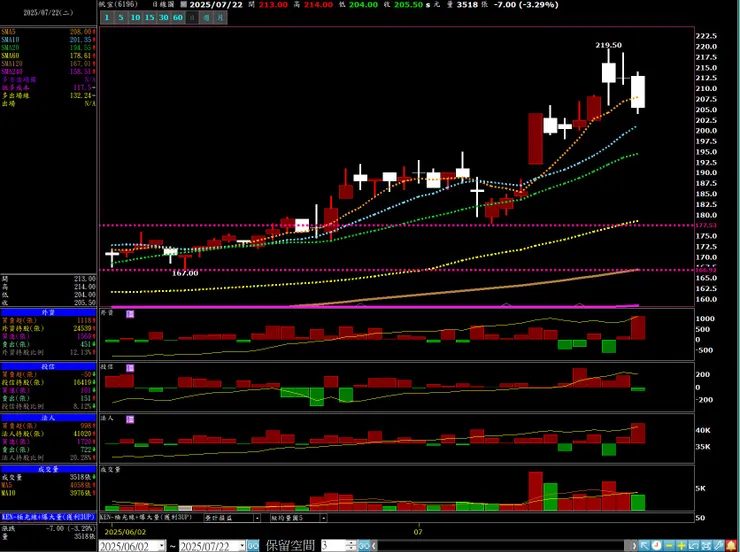Viewport: 740px width, 552px height.
Task: Click the yellow plus zoom-in icon
Action: coord(681,545)
